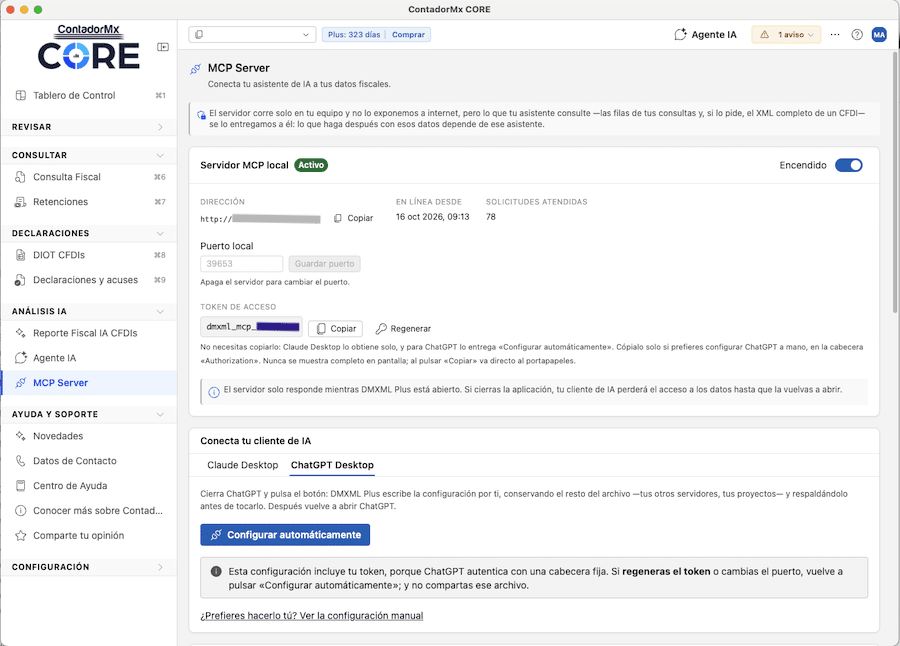This screenshot has width=900, height=646.
Task: Switch to the Claude Desktop tab
Action: coord(242,465)
